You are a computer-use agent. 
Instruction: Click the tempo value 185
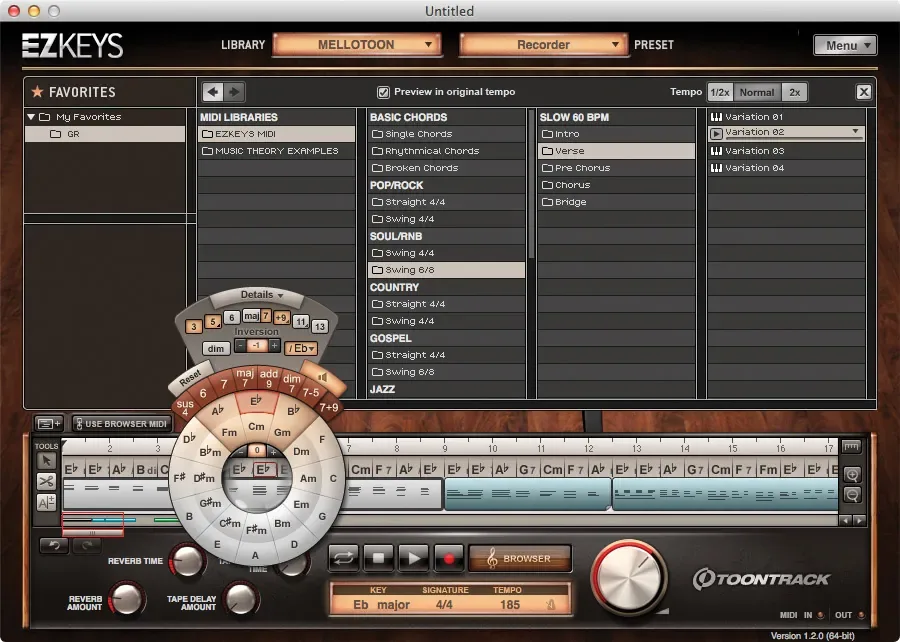pos(510,605)
